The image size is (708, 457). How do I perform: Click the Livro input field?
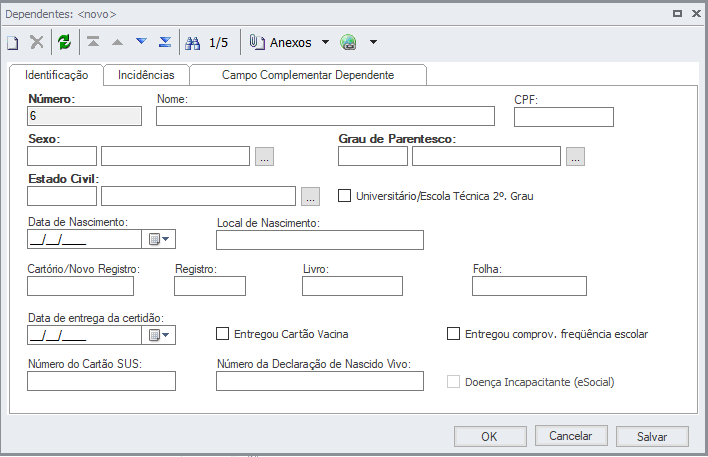(x=352, y=286)
